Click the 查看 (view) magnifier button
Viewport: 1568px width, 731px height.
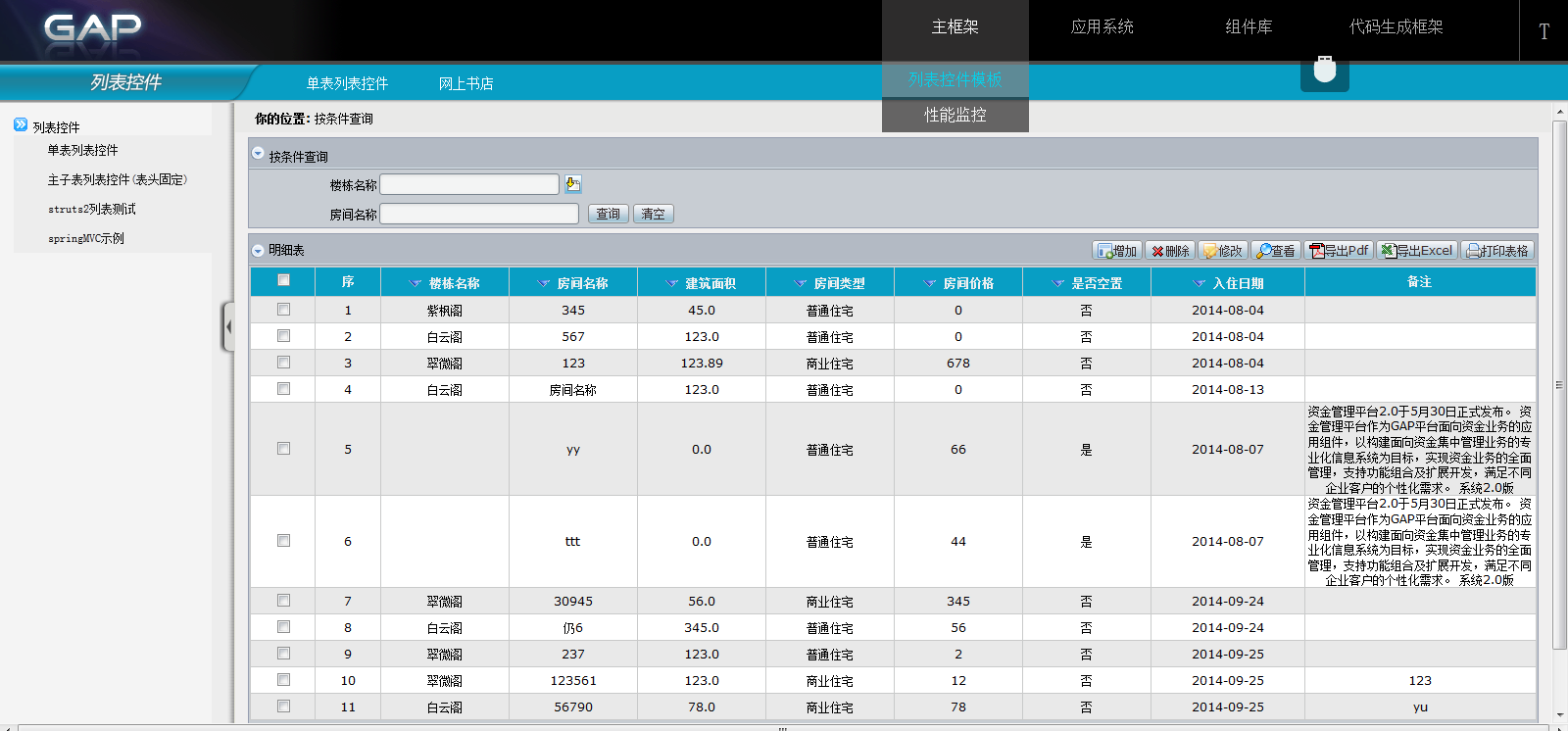[x=1276, y=251]
